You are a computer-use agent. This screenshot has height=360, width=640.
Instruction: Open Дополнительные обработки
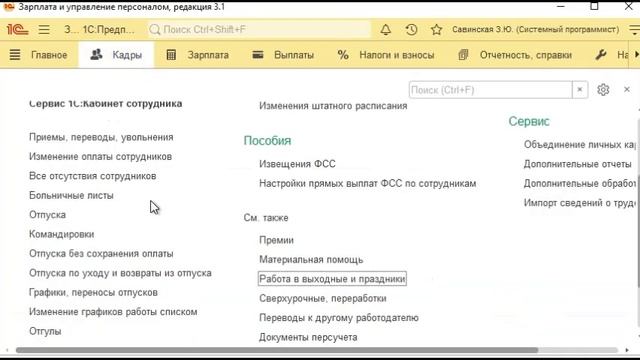click(x=580, y=183)
